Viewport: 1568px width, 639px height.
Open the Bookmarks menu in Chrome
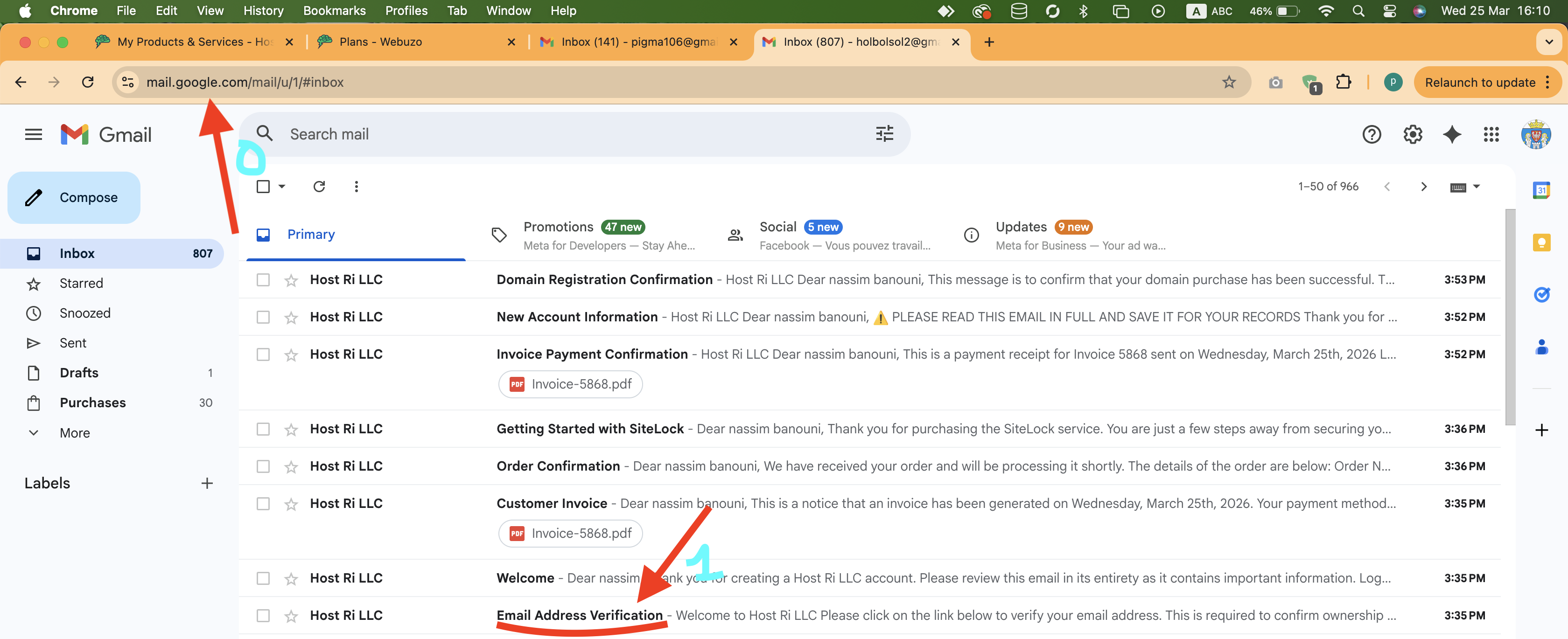point(334,10)
